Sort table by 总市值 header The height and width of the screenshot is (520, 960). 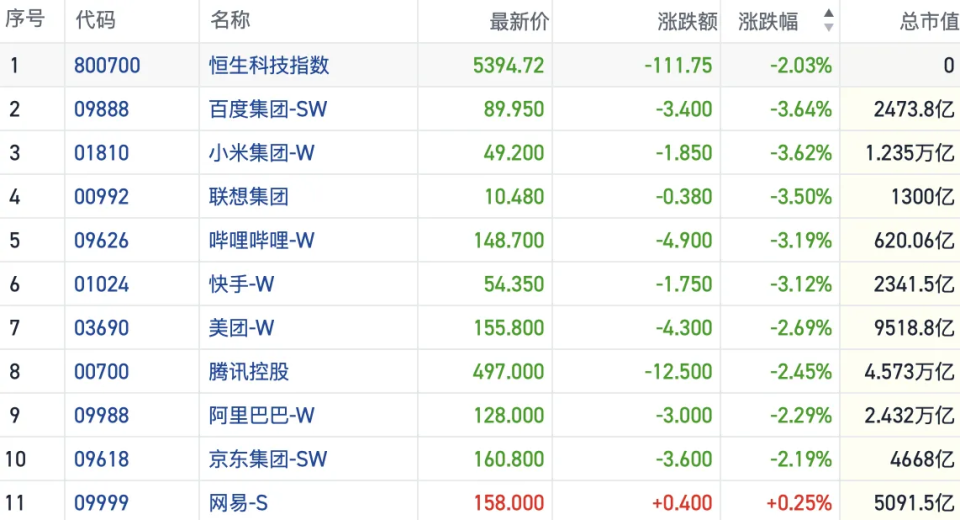pos(929,21)
